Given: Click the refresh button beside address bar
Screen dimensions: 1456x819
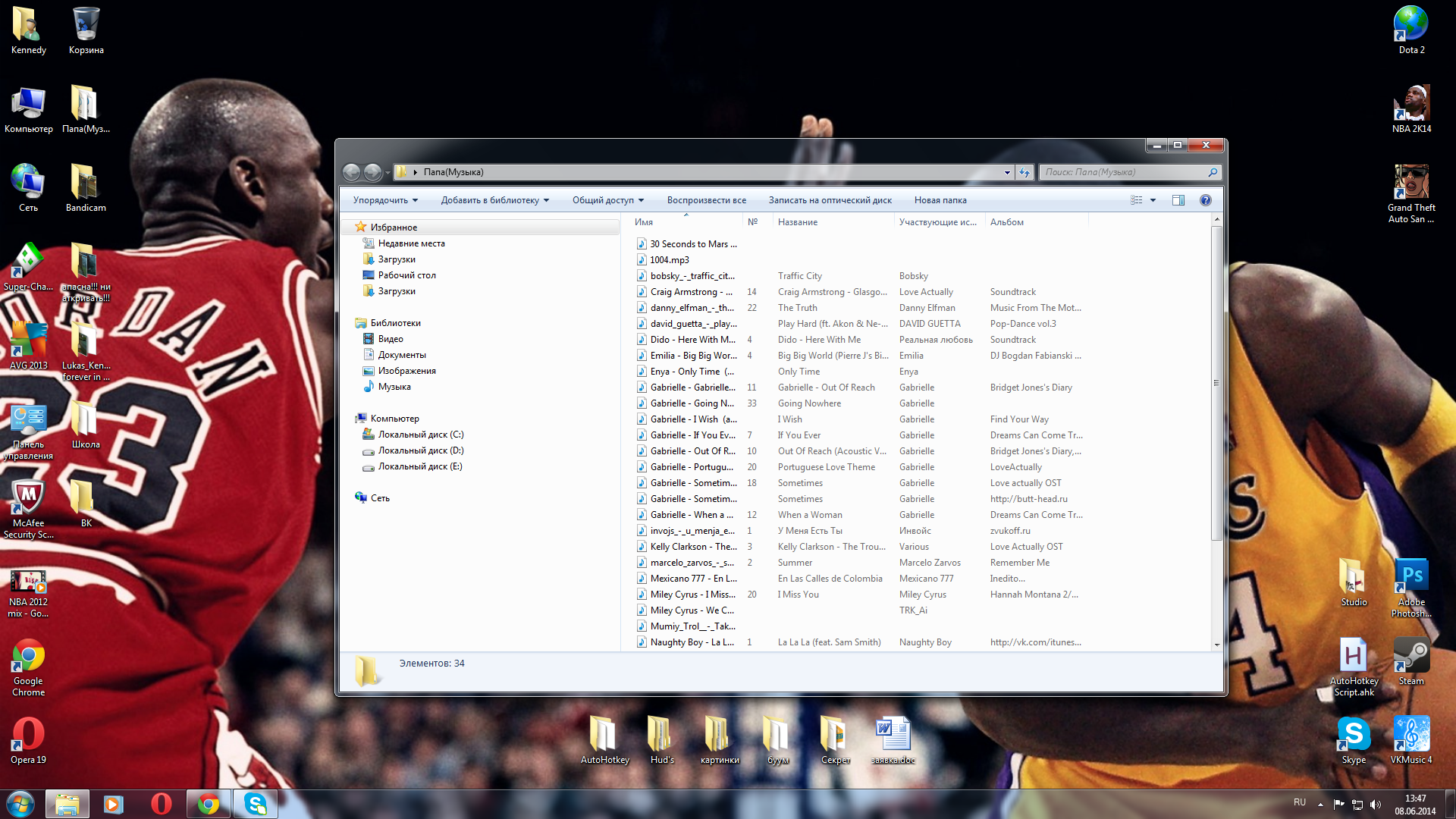Looking at the screenshot, I should [1025, 172].
